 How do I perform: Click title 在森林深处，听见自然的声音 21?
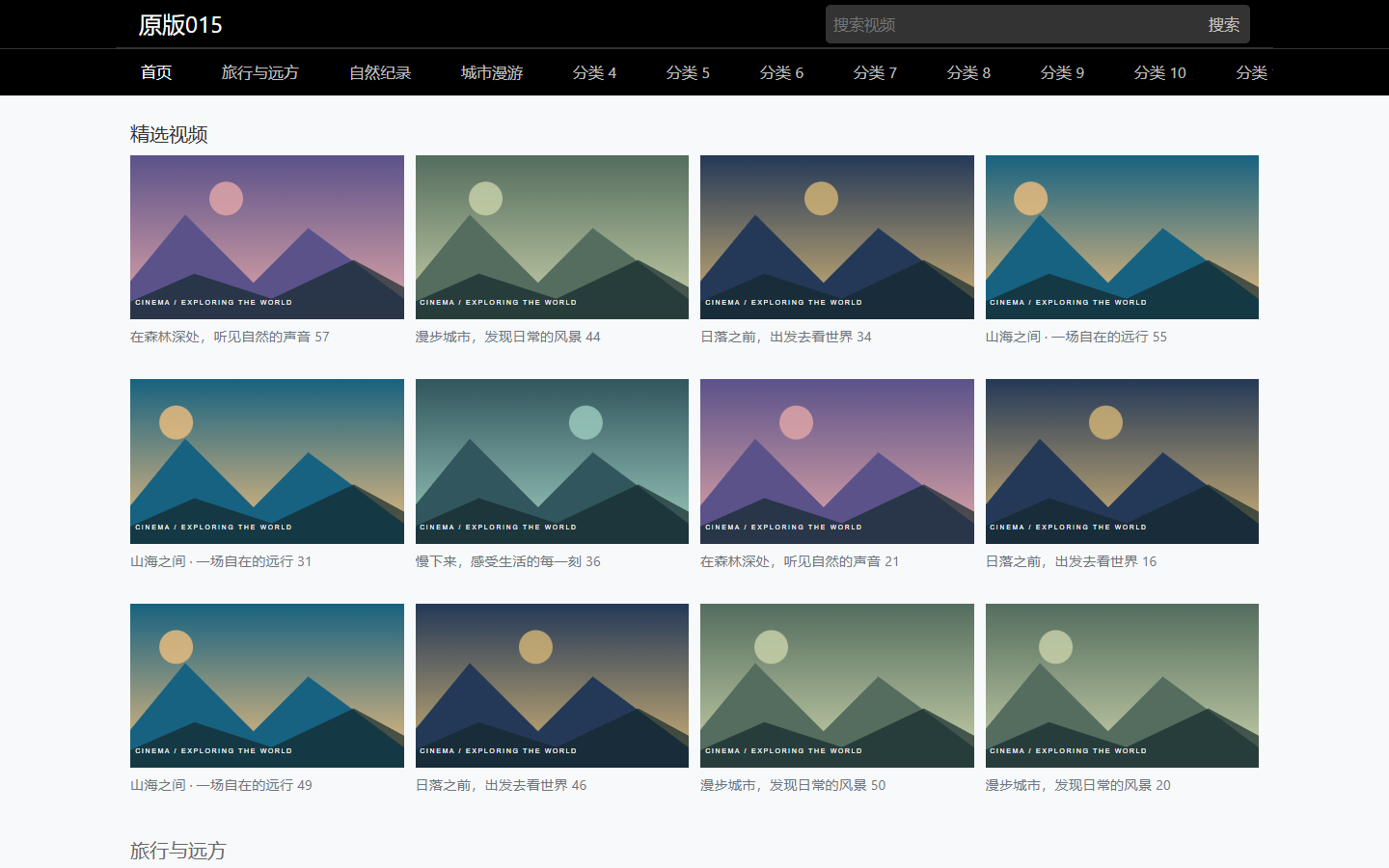pos(800,561)
